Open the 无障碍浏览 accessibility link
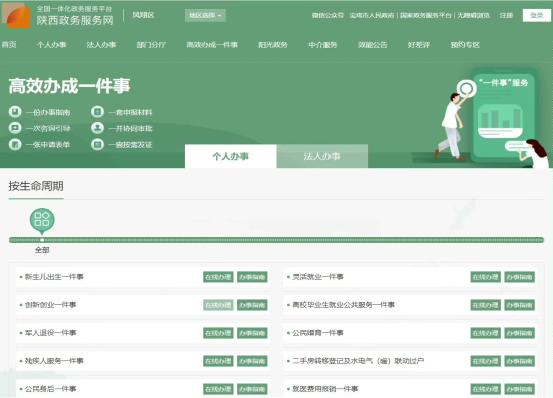The image size is (553, 398). [474, 16]
